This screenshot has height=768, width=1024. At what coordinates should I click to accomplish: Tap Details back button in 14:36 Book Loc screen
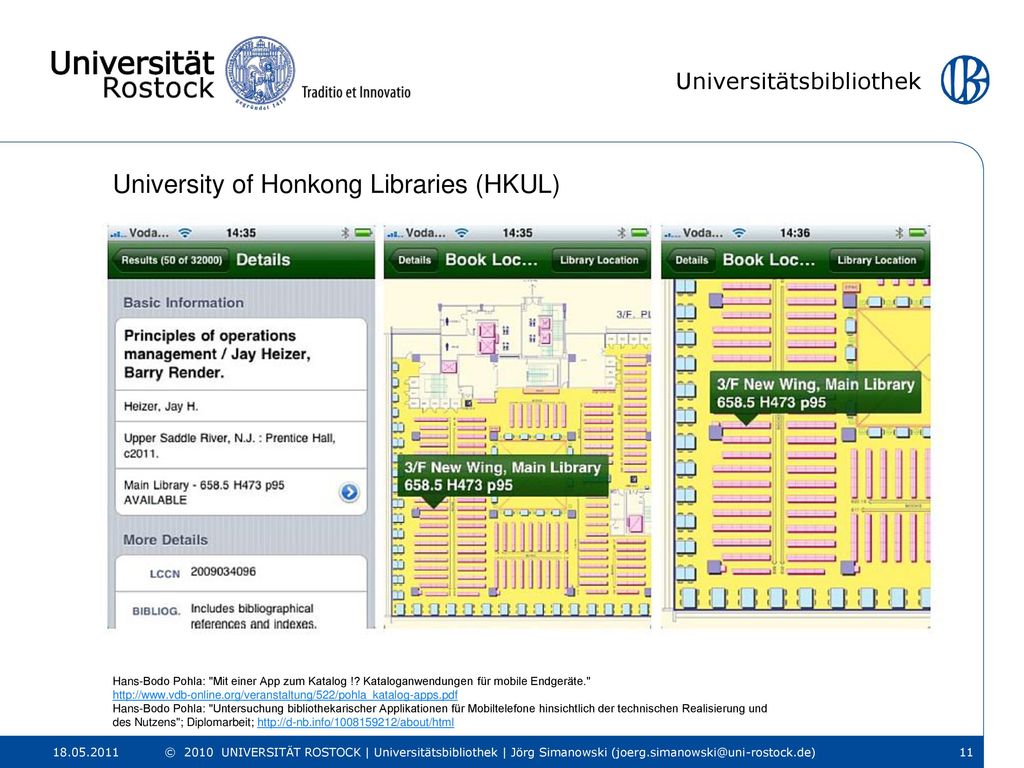pyautogui.click(x=691, y=260)
